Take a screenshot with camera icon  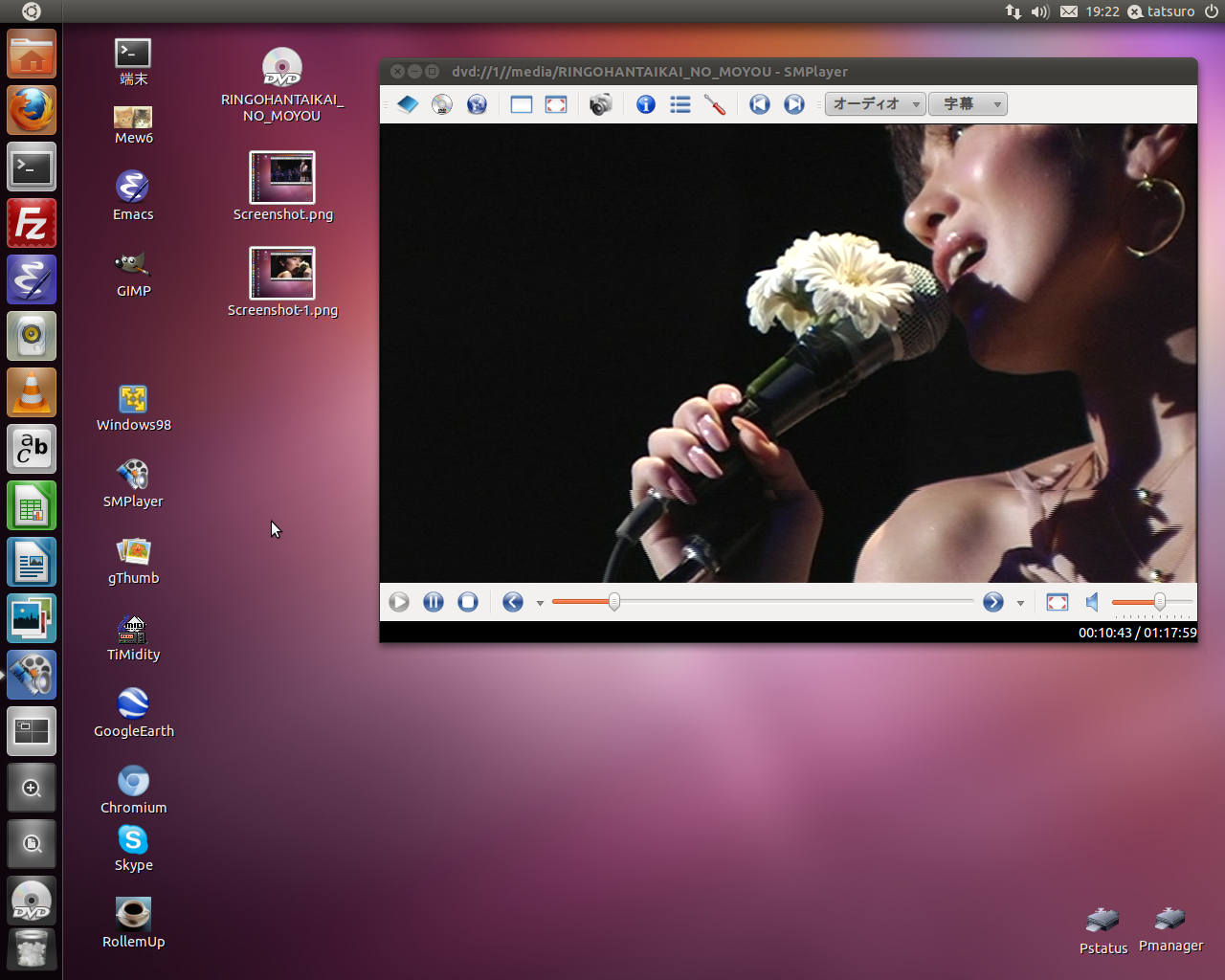pos(600,104)
